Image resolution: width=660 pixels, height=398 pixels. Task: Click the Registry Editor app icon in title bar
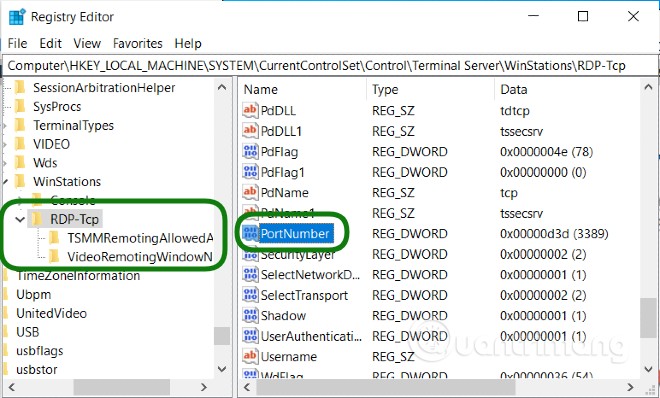click(17, 17)
